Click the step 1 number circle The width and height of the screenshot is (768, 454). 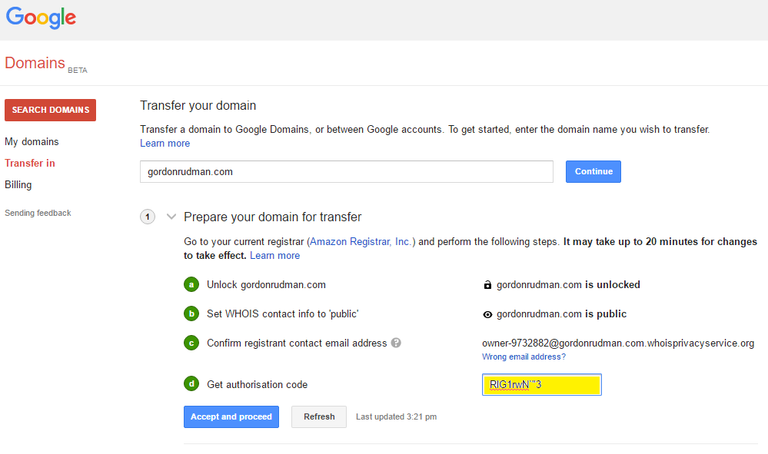148,217
